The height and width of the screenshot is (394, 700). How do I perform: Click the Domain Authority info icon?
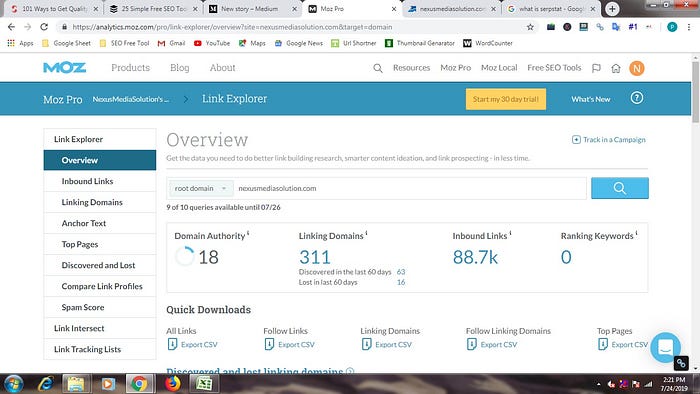tap(248, 232)
